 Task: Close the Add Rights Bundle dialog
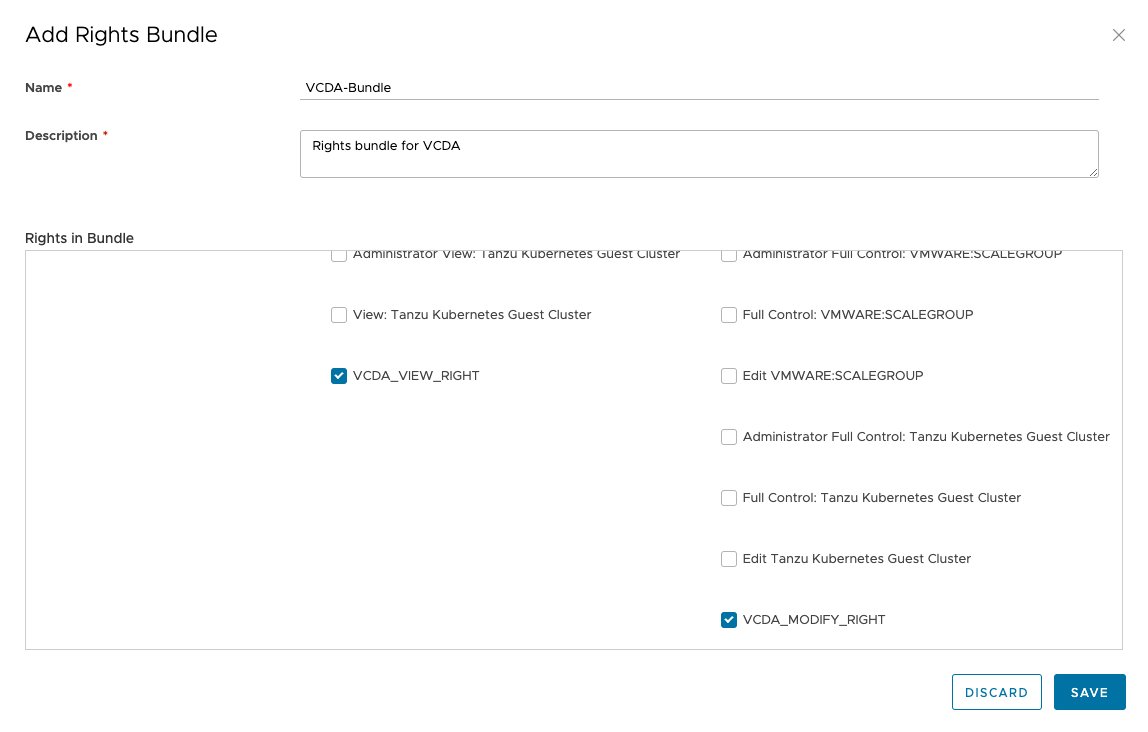pos(1119,35)
